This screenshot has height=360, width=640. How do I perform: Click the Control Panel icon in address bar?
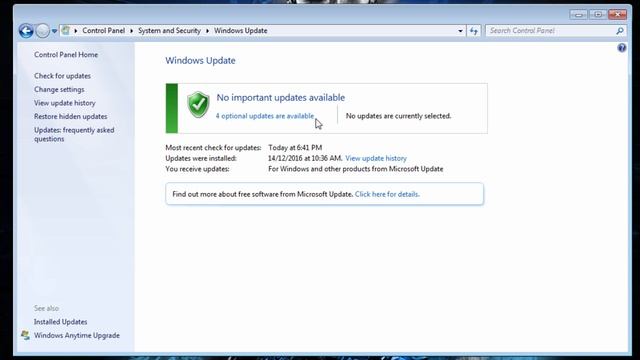tap(66, 31)
